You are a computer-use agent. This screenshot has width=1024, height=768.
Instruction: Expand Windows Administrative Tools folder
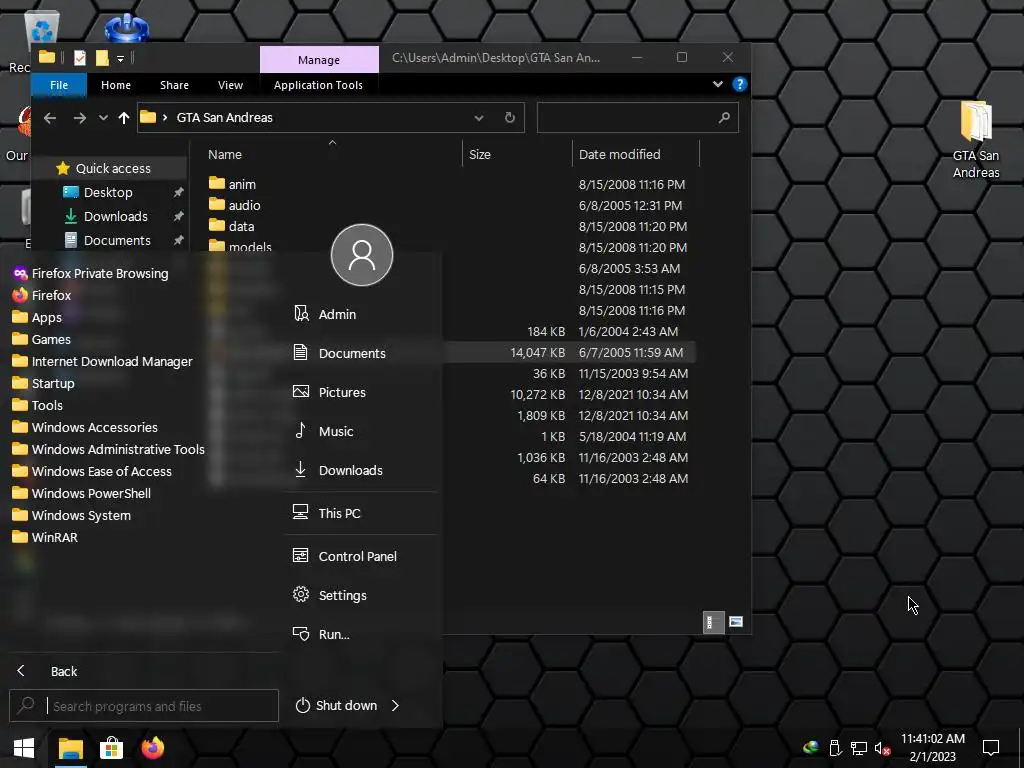[x=108, y=449]
